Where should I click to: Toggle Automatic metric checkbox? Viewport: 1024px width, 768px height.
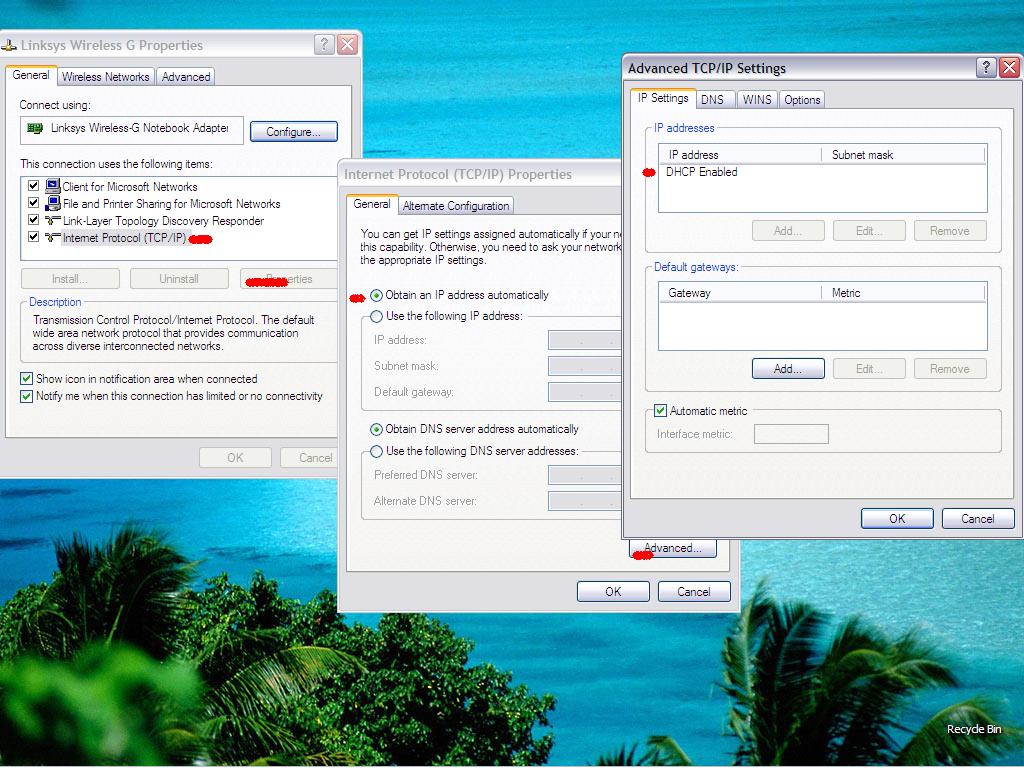(x=660, y=411)
